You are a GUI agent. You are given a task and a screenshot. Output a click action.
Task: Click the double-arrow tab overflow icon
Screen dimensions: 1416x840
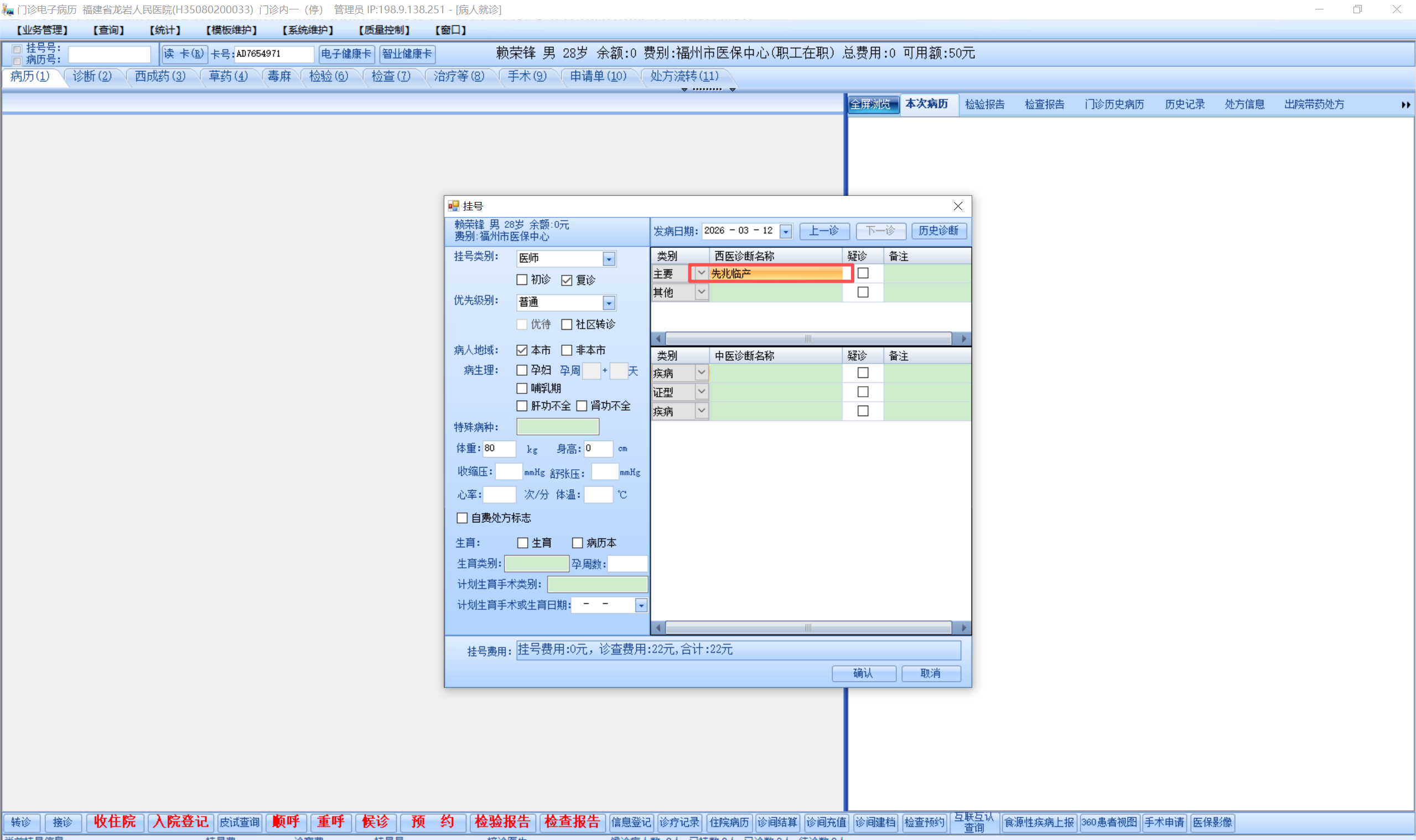1405,105
